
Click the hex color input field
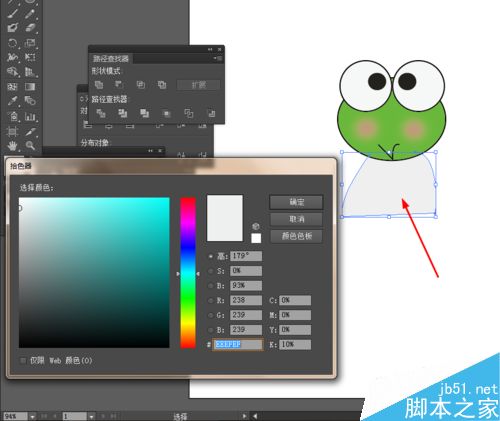coord(237,345)
